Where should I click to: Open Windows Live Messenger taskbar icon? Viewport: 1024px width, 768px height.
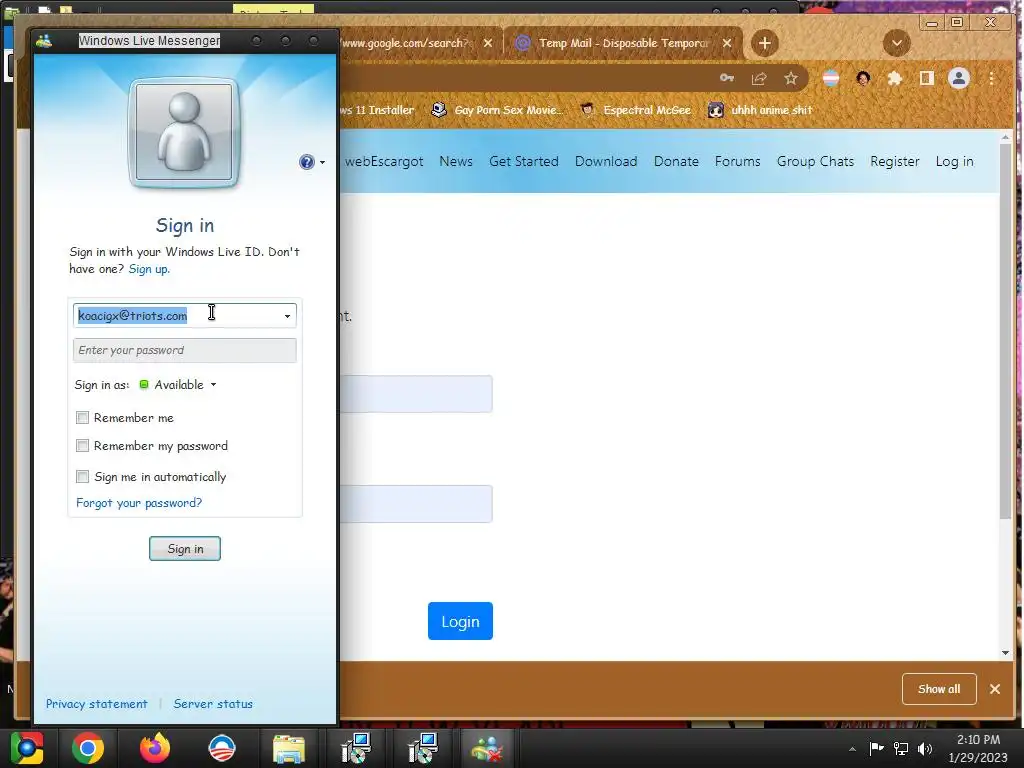487,748
